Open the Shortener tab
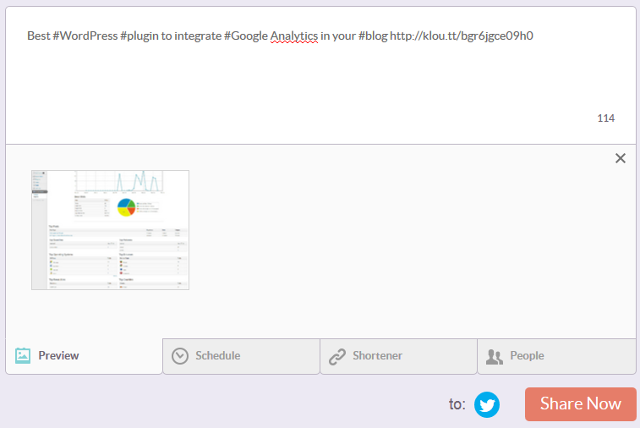Image resolution: width=640 pixels, height=428 pixels. click(x=399, y=356)
